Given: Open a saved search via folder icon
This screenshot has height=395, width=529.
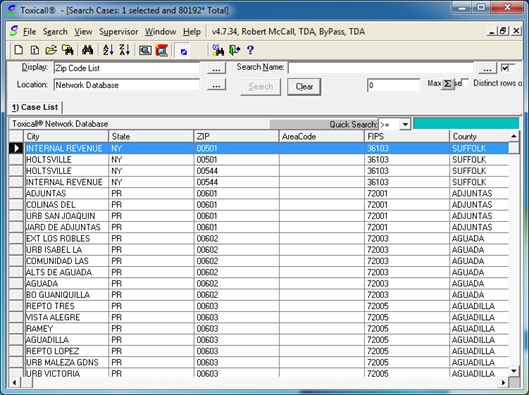Looking at the screenshot, I should pyautogui.click(x=51, y=50).
